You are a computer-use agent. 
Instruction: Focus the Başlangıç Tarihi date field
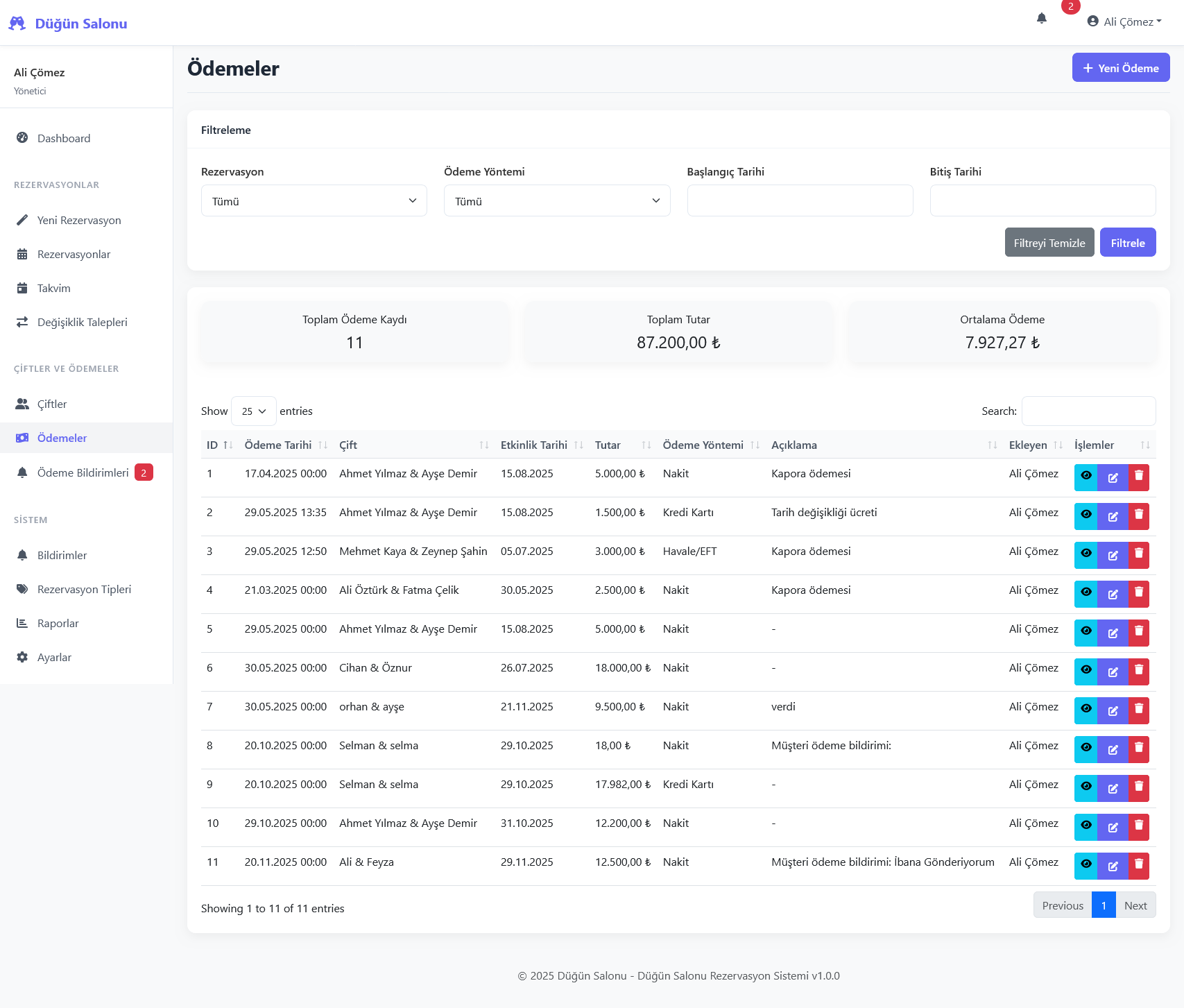pos(799,201)
